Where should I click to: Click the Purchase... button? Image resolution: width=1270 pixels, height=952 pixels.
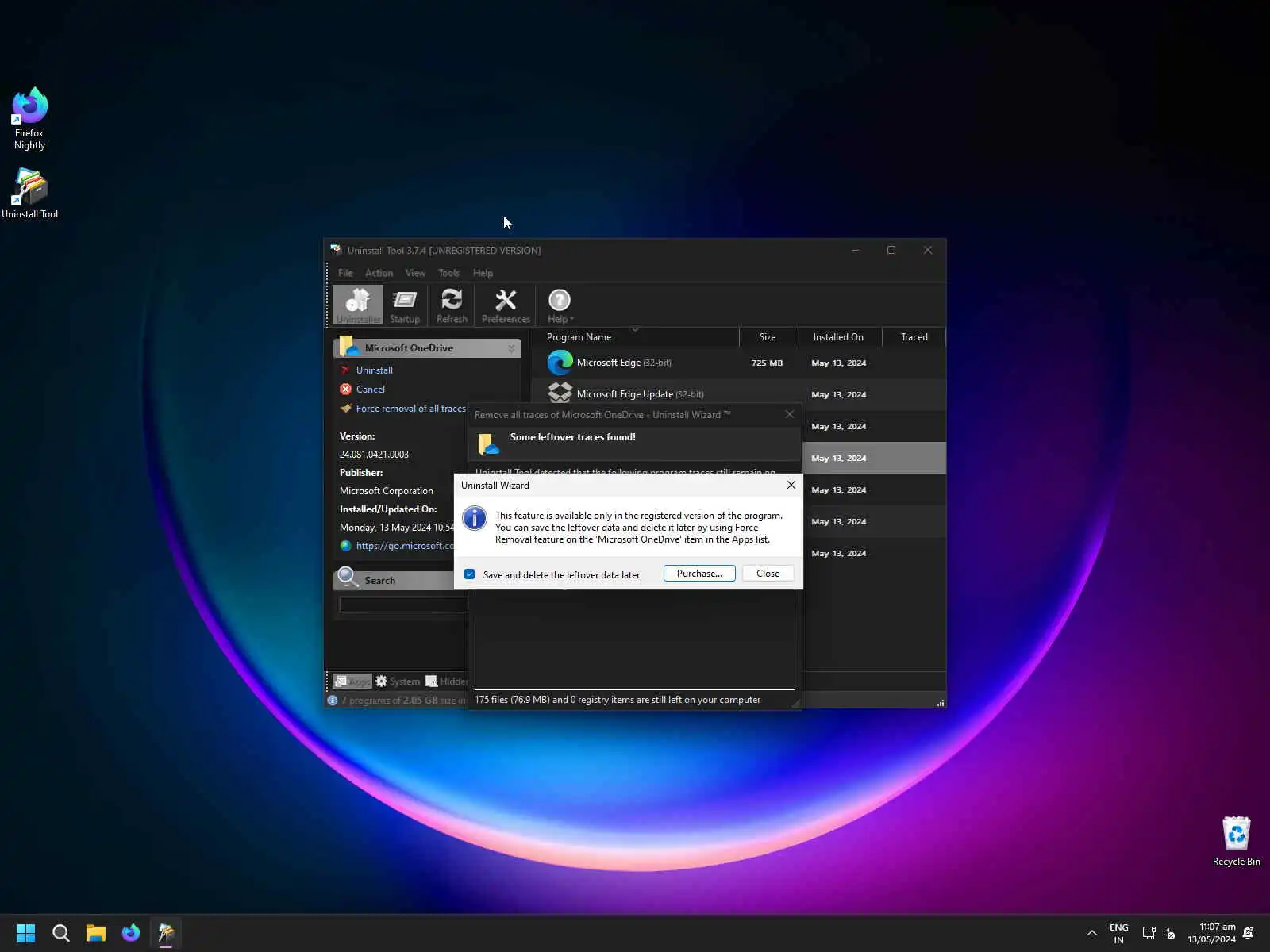pos(699,574)
